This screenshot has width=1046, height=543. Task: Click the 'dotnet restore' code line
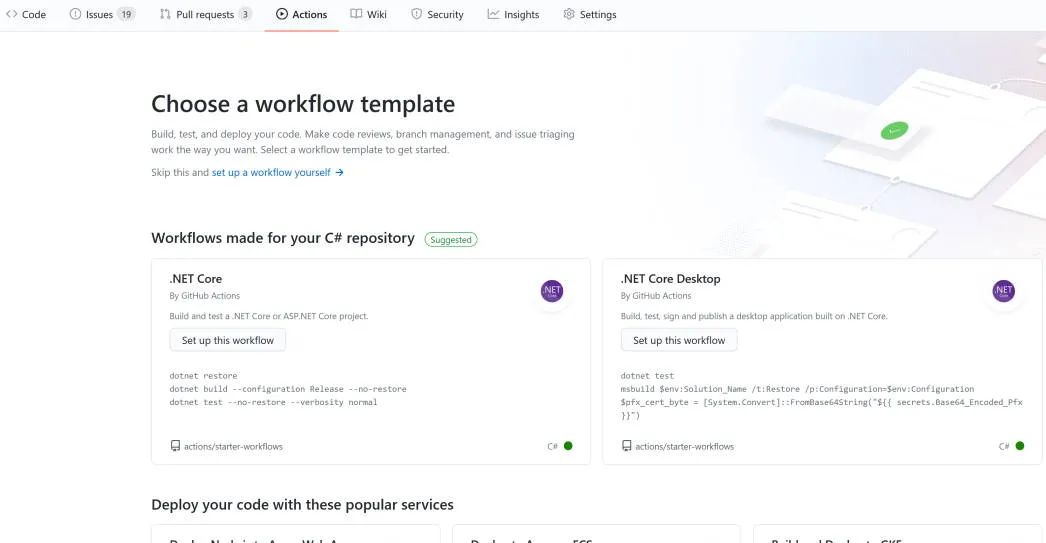203,376
